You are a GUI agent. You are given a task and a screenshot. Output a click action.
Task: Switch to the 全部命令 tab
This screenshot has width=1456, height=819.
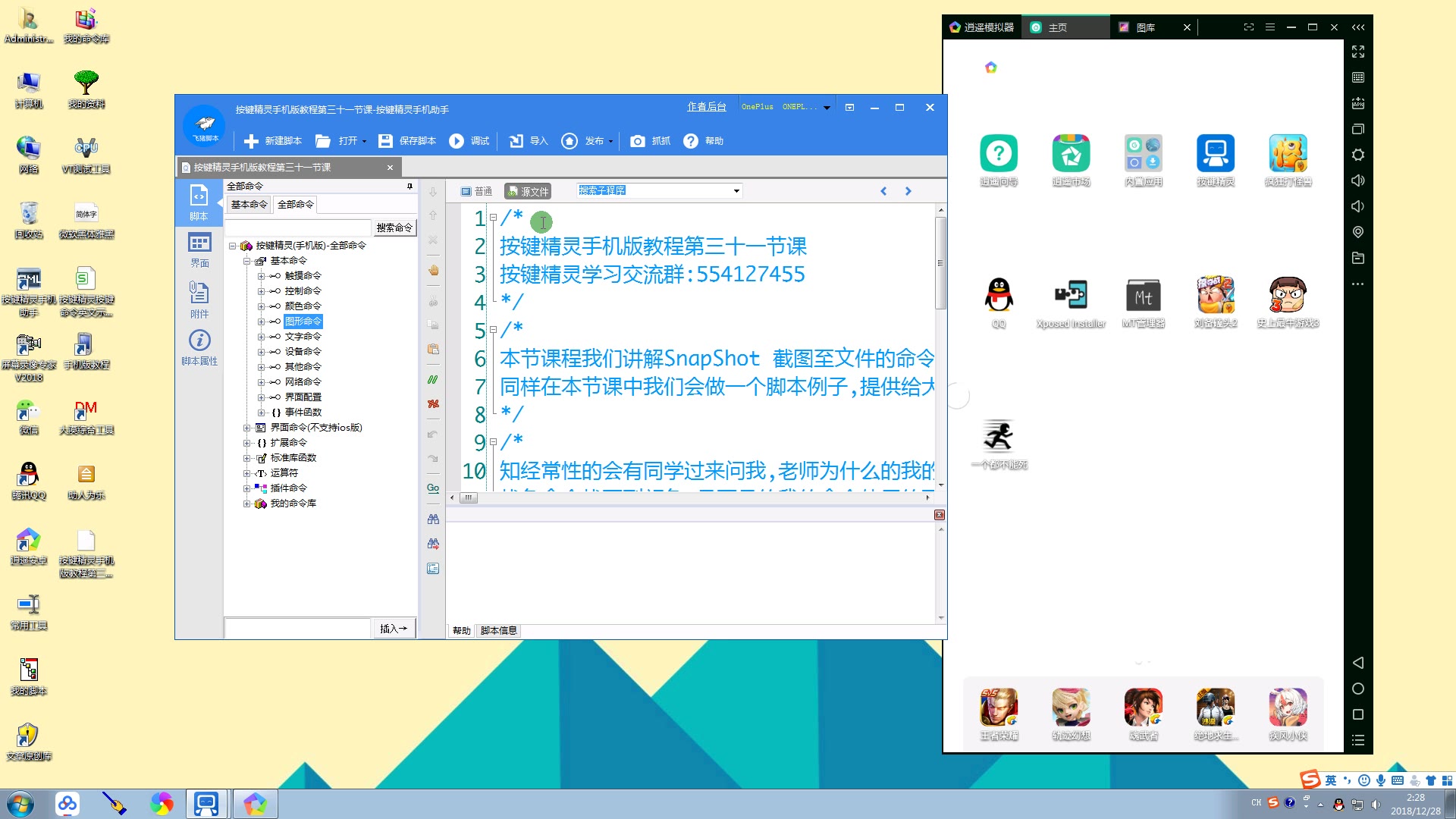295,204
